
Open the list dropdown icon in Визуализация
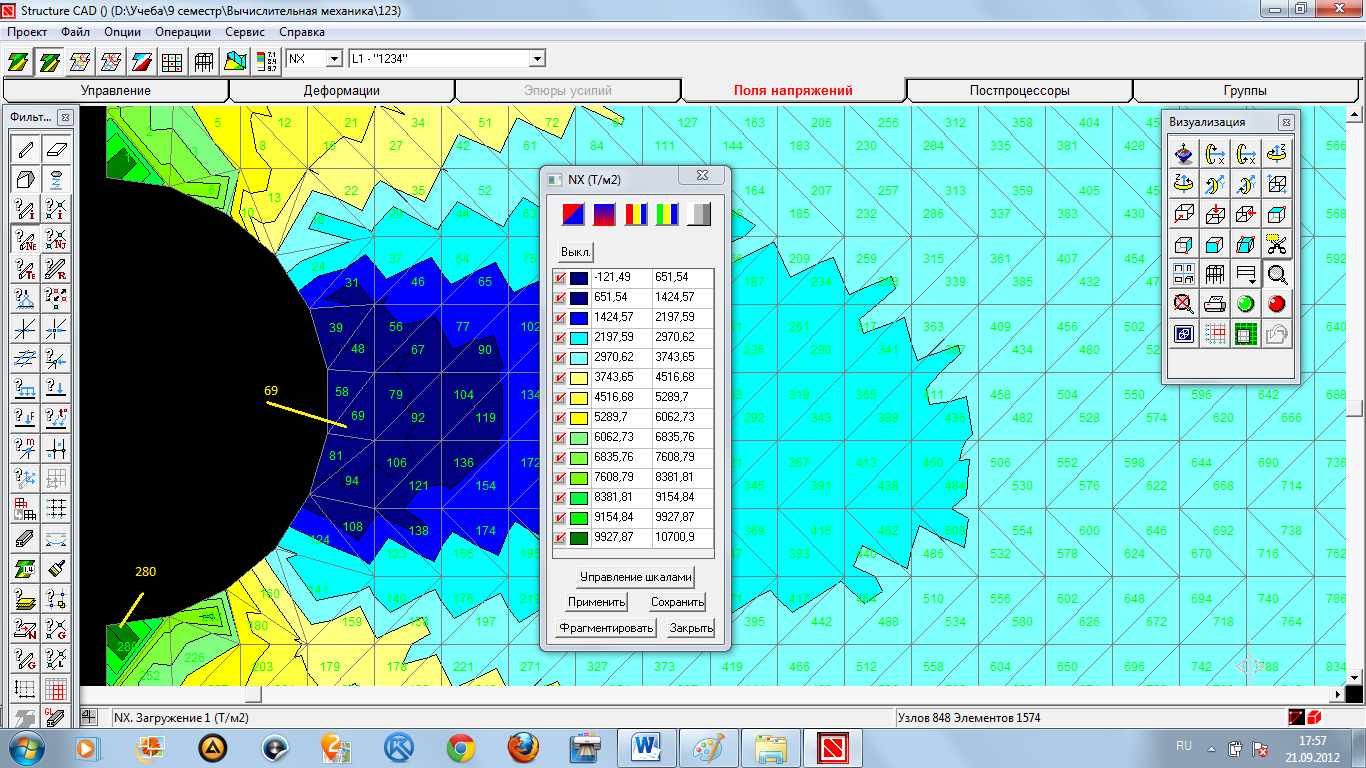point(1246,273)
